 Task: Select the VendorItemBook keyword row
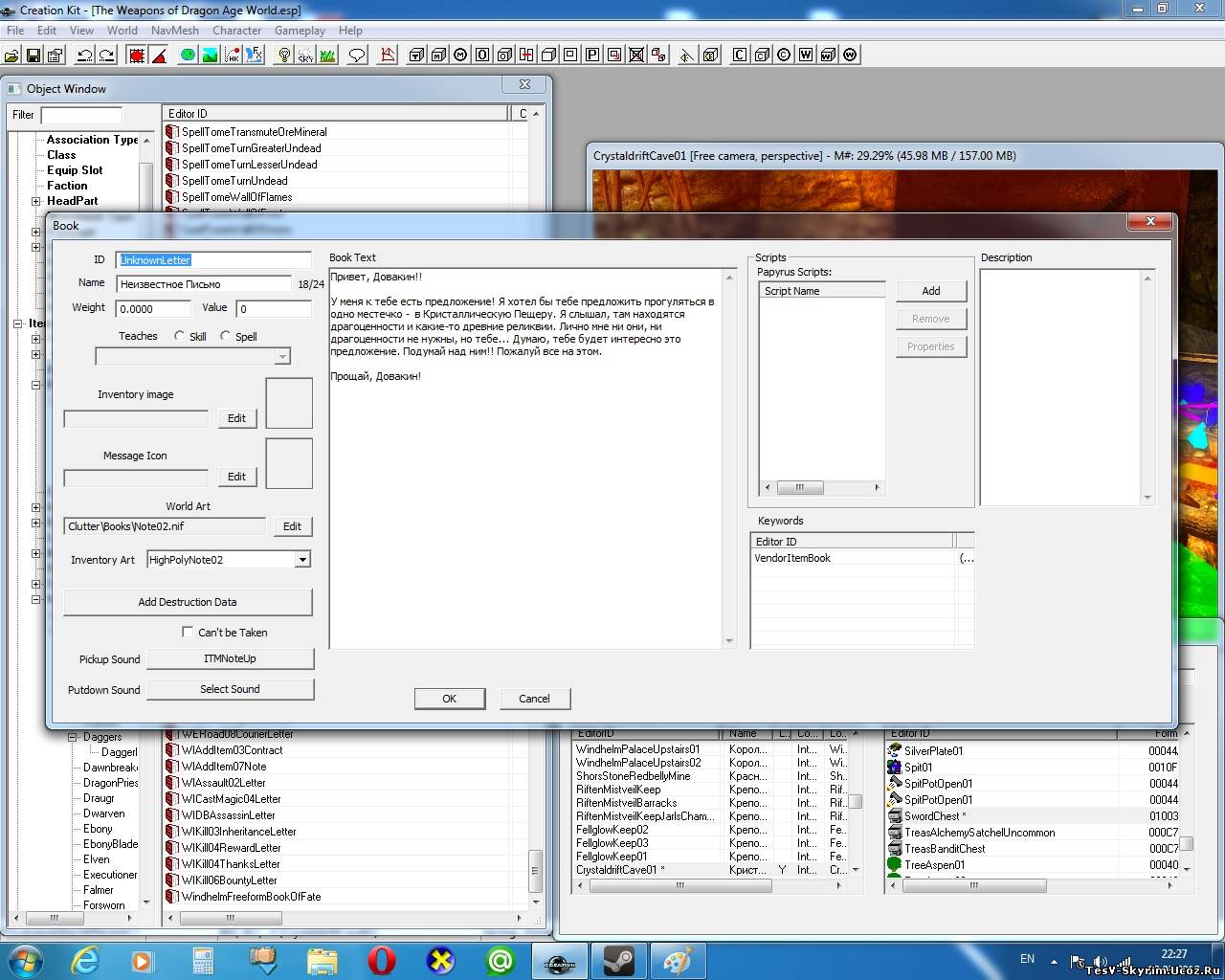862,558
